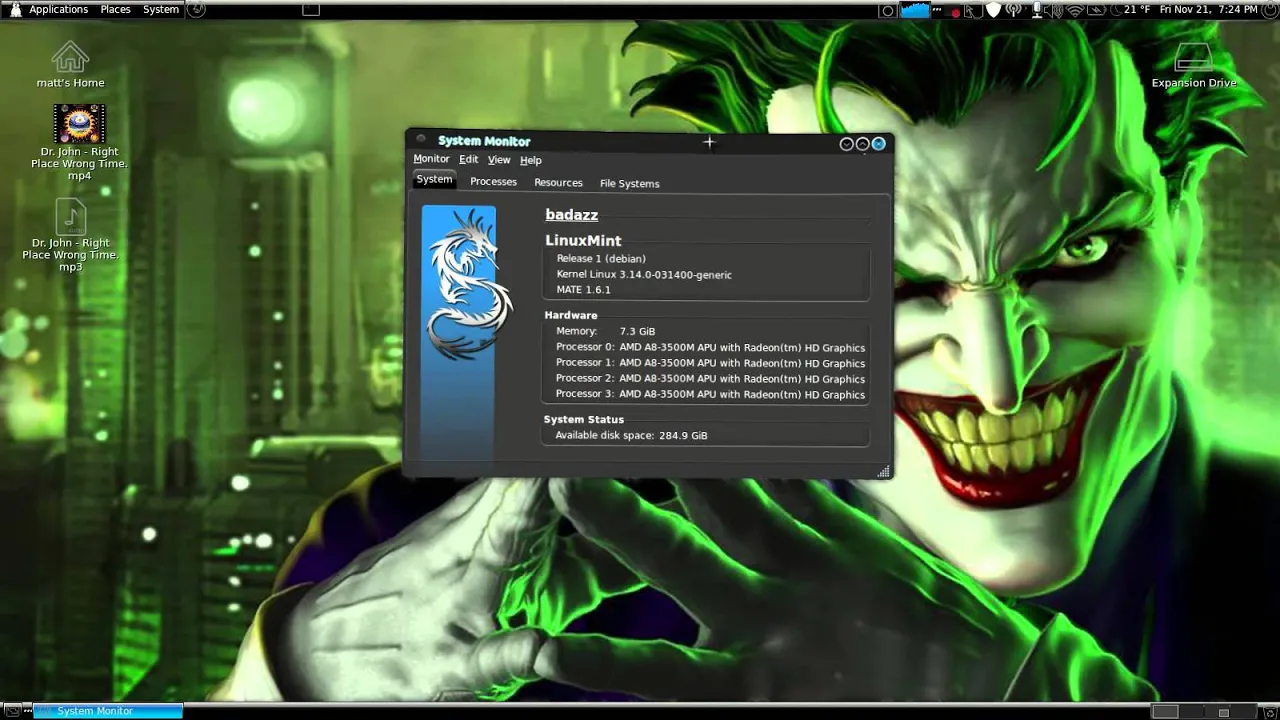Click the 'System Status' heading
The image size is (1280, 720).
[x=583, y=419]
